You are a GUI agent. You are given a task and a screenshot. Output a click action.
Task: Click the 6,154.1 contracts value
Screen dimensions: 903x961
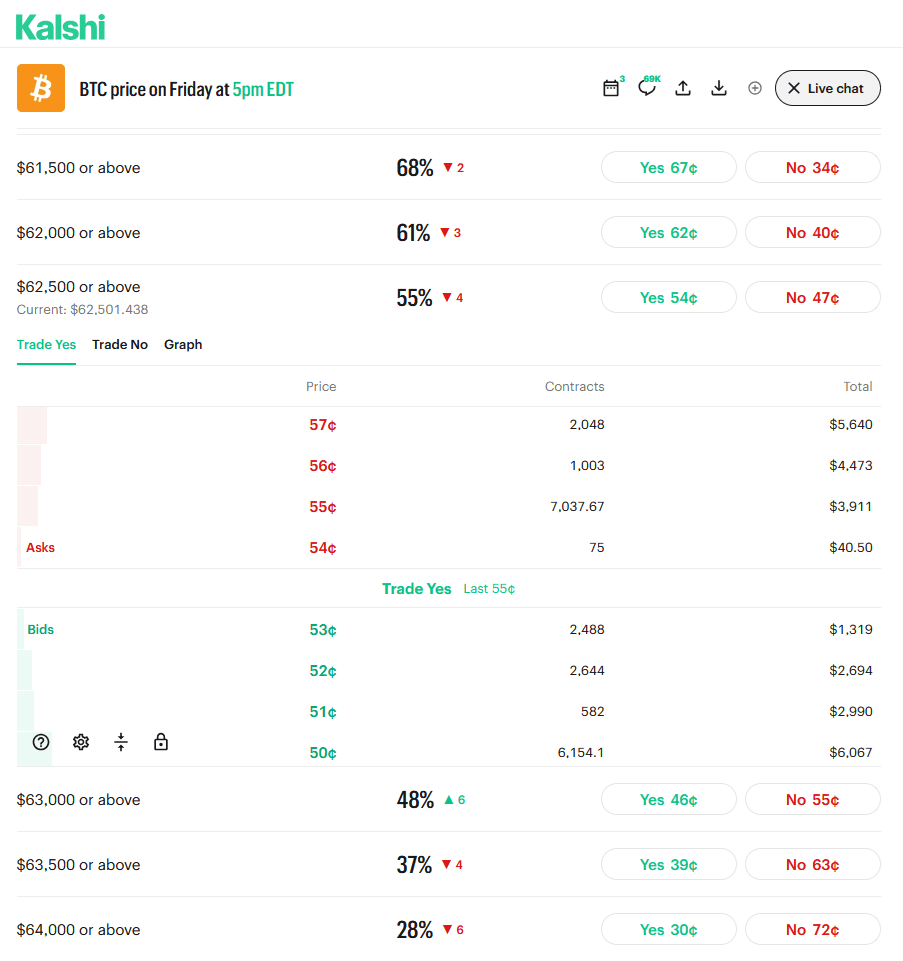click(581, 753)
